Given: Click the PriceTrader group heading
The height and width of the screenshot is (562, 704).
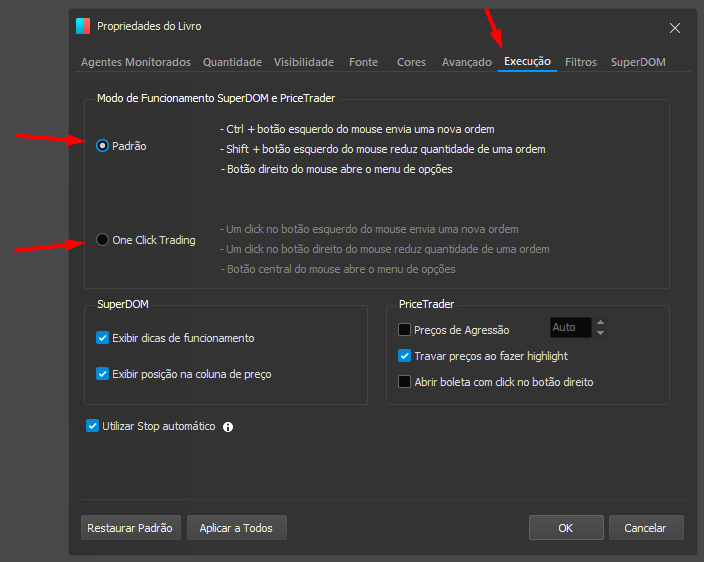Looking at the screenshot, I should [x=426, y=304].
